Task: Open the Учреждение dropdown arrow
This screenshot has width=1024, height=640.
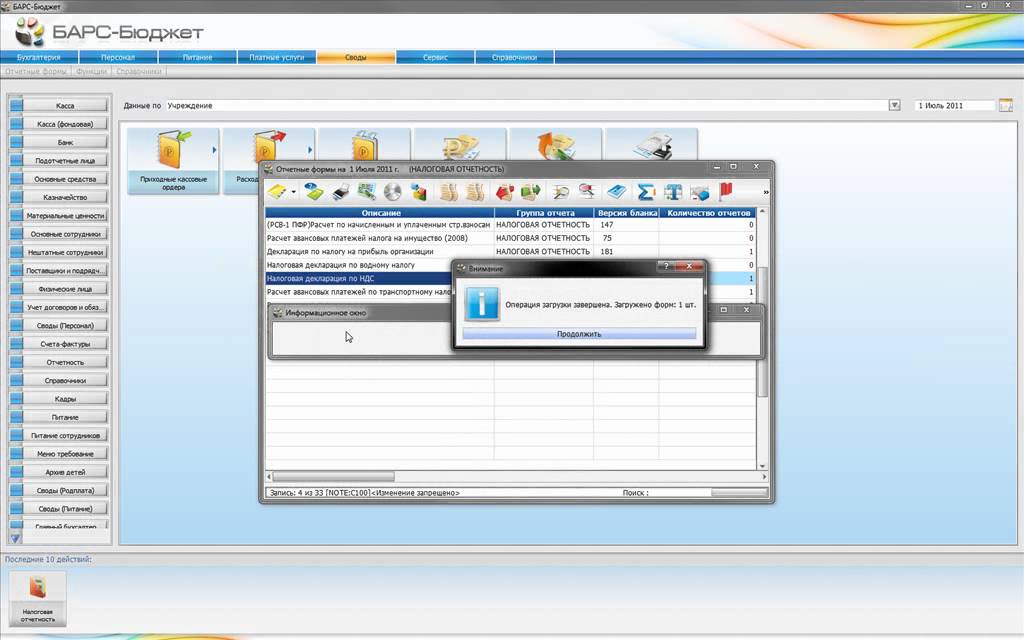Action: pyautogui.click(x=895, y=105)
